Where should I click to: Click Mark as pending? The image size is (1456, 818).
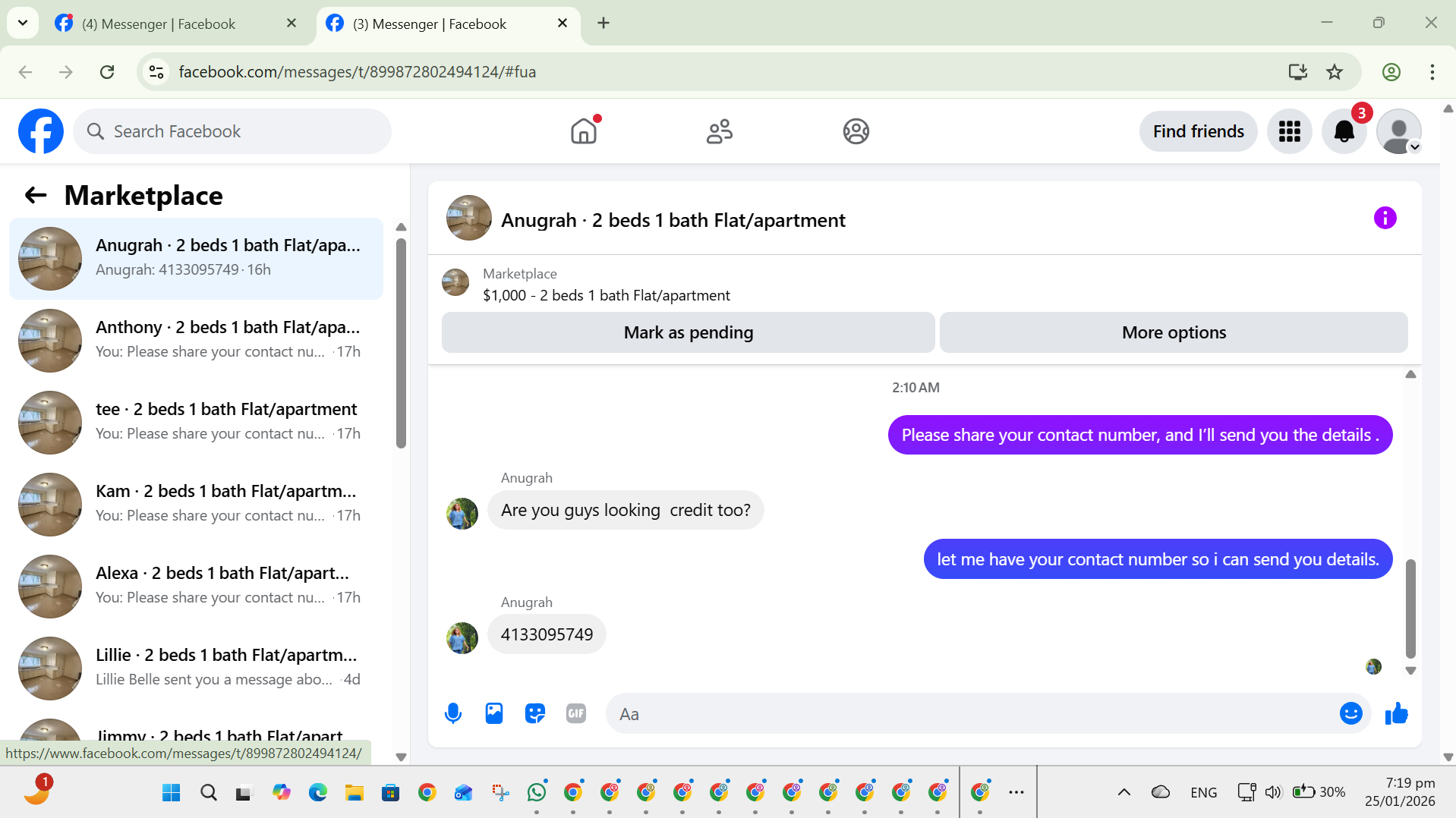tap(688, 332)
